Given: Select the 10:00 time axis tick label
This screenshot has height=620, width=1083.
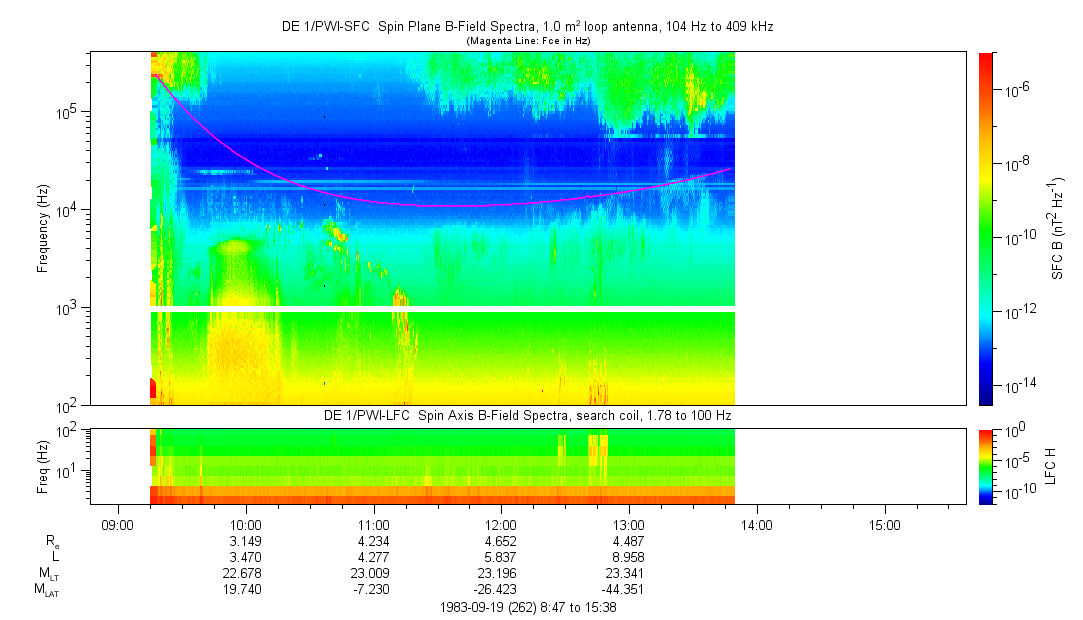Looking at the screenshot, I should pyautogui.click(x=246, y=524).
